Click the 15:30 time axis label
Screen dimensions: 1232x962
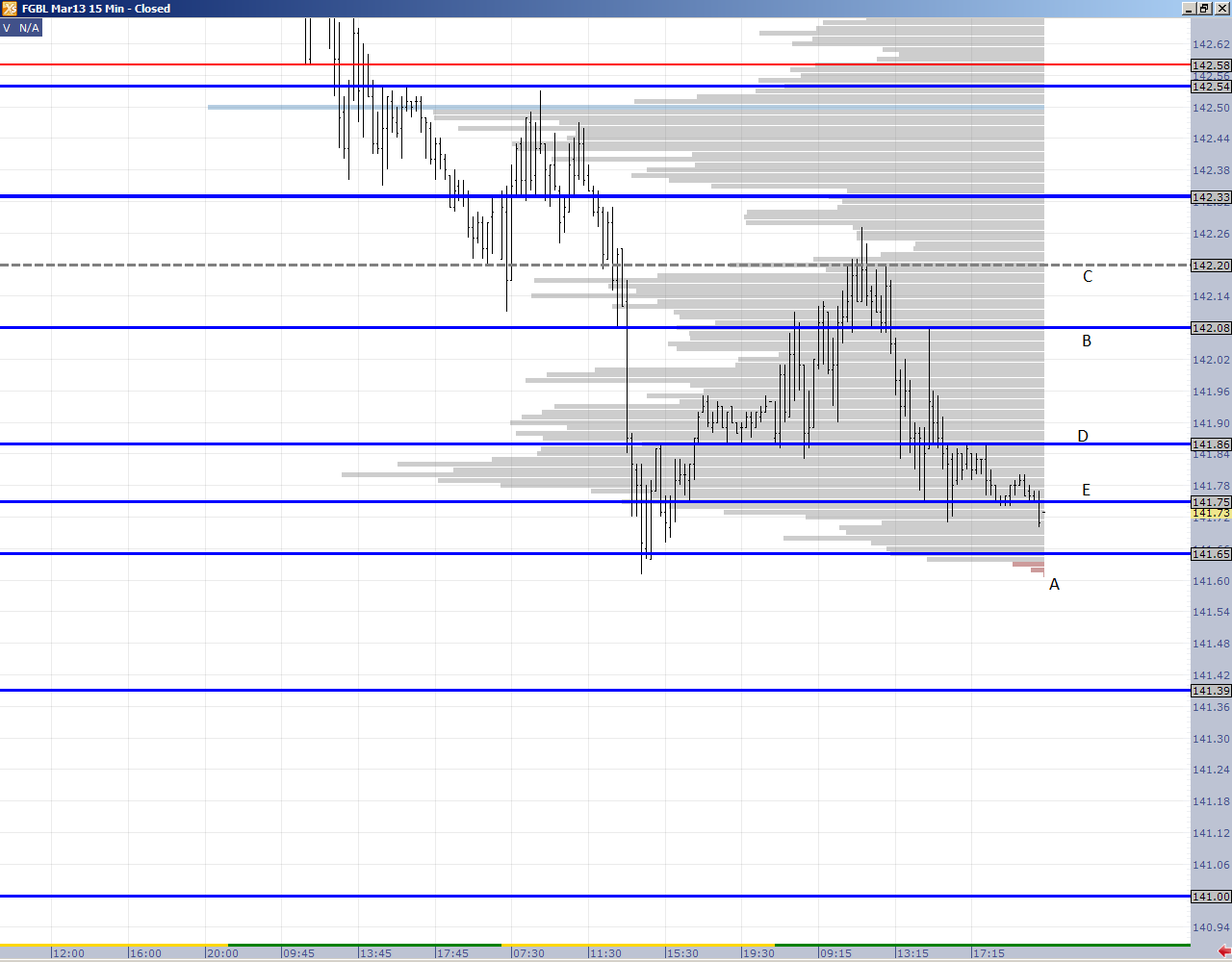tap(682, 953)
